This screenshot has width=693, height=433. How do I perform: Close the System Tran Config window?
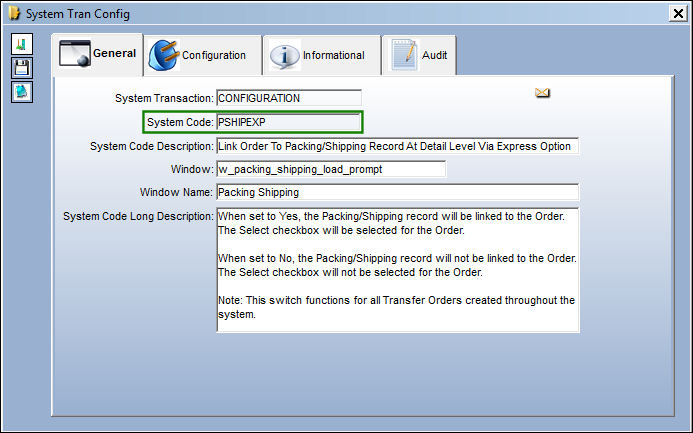678,14
